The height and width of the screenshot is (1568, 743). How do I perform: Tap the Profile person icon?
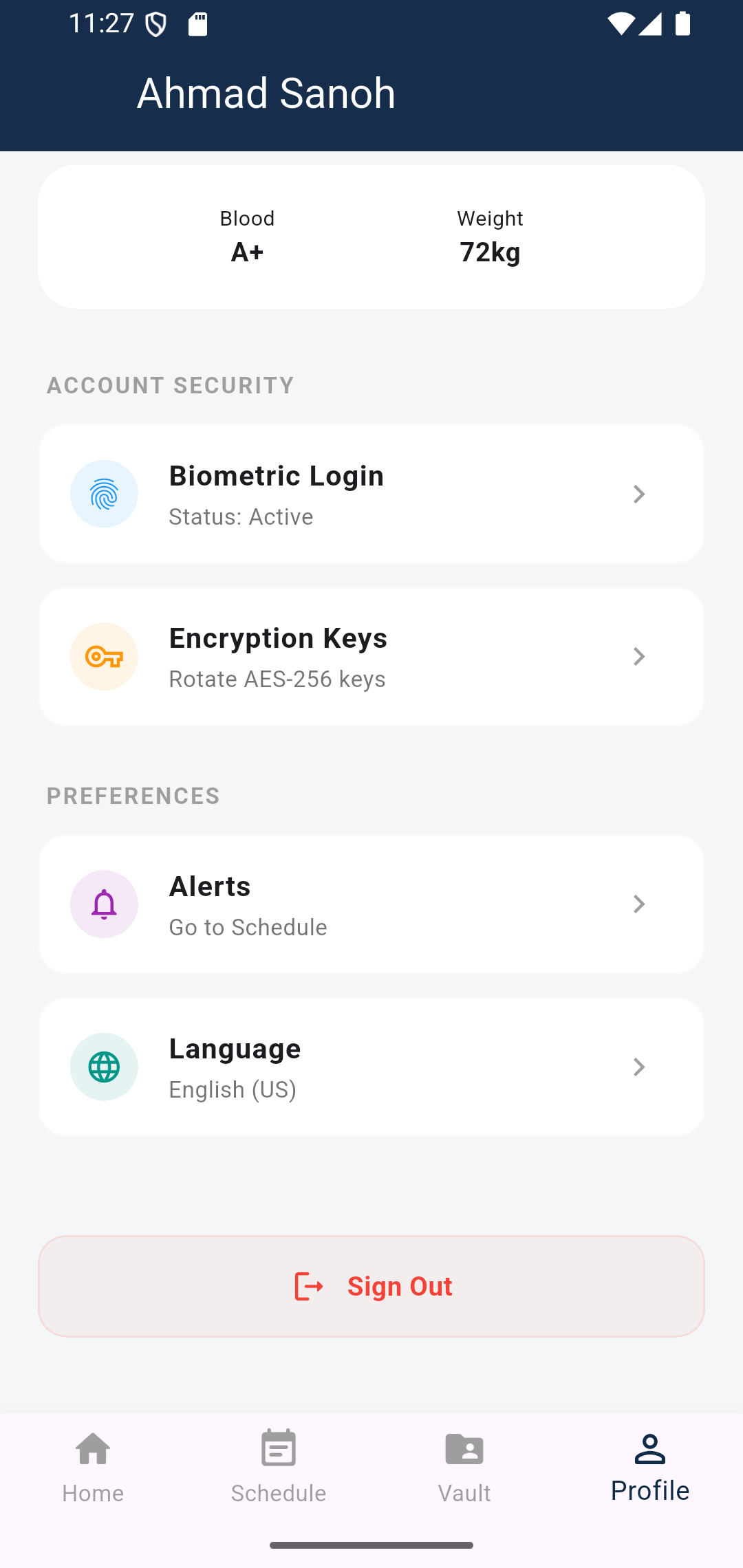(650, 1449)
